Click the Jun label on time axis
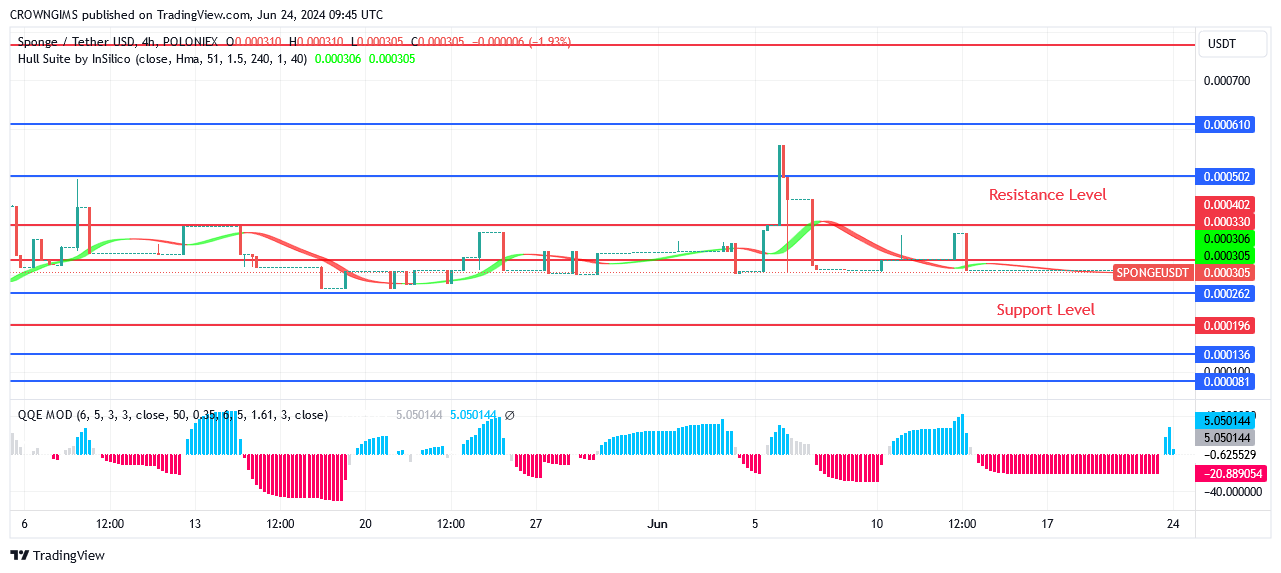This screenshot has width=1281, height=573. (657, 524)
